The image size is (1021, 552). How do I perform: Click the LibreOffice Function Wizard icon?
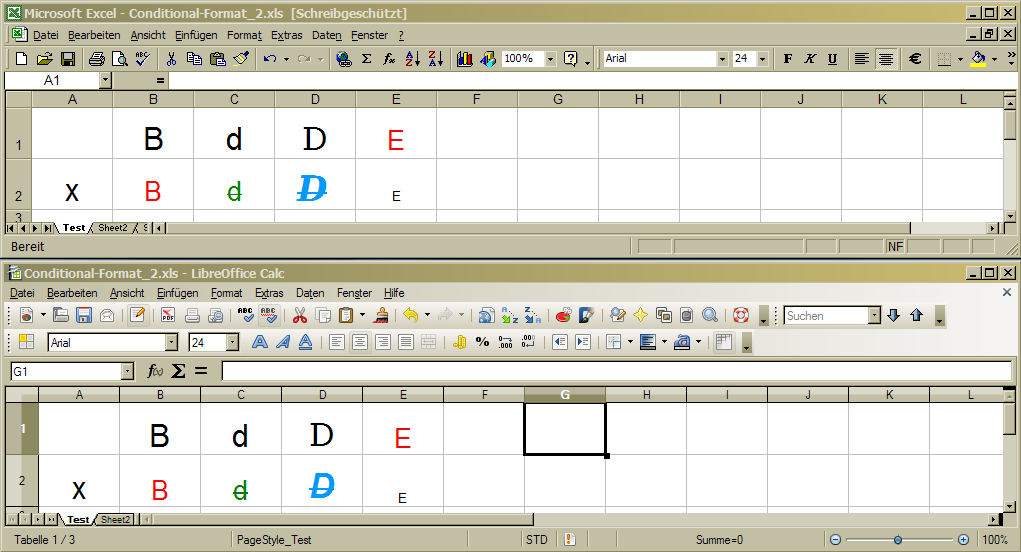[x=155, y=371]
